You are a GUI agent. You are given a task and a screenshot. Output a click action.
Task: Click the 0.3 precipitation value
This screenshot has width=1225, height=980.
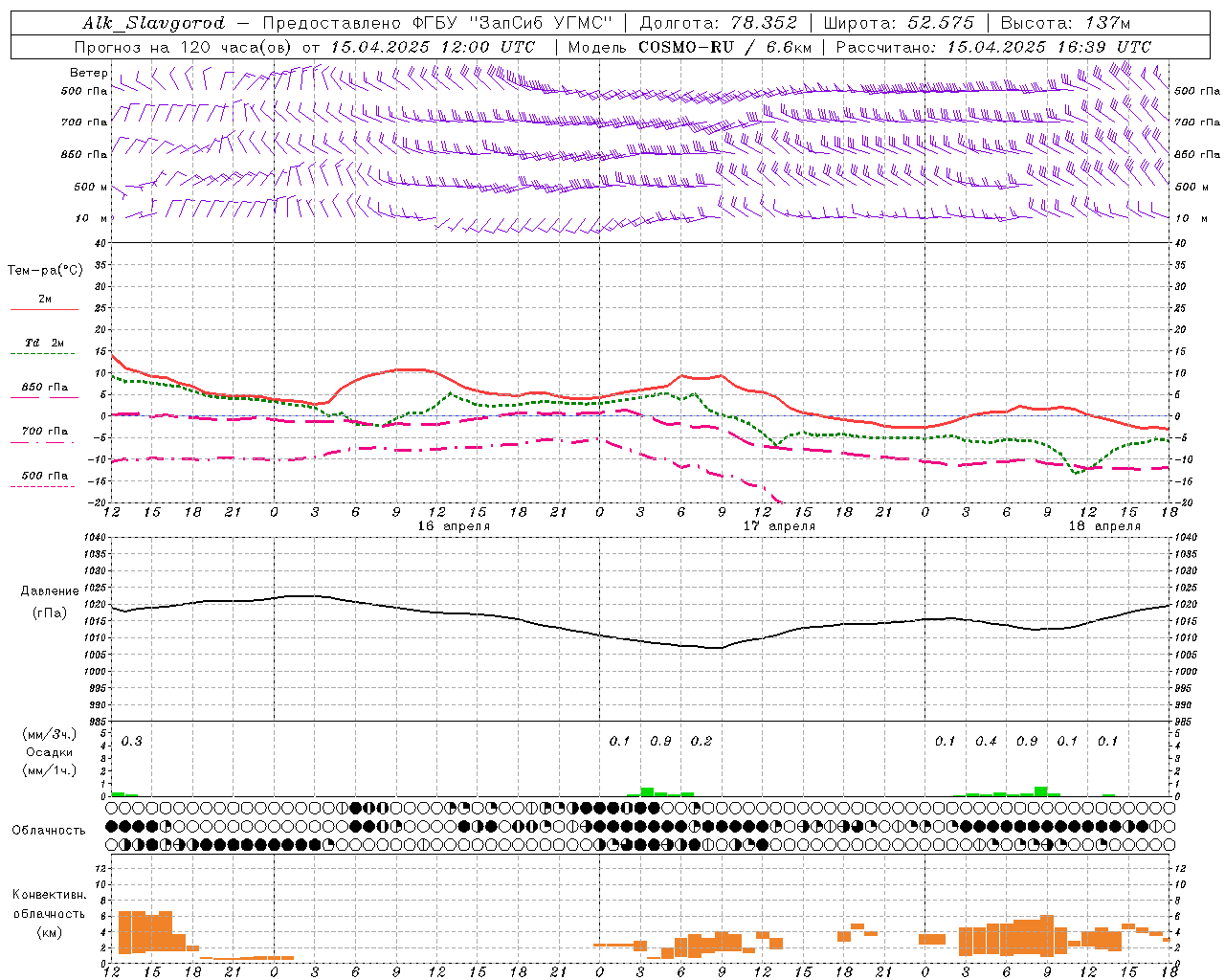click(x=131, y=741)
